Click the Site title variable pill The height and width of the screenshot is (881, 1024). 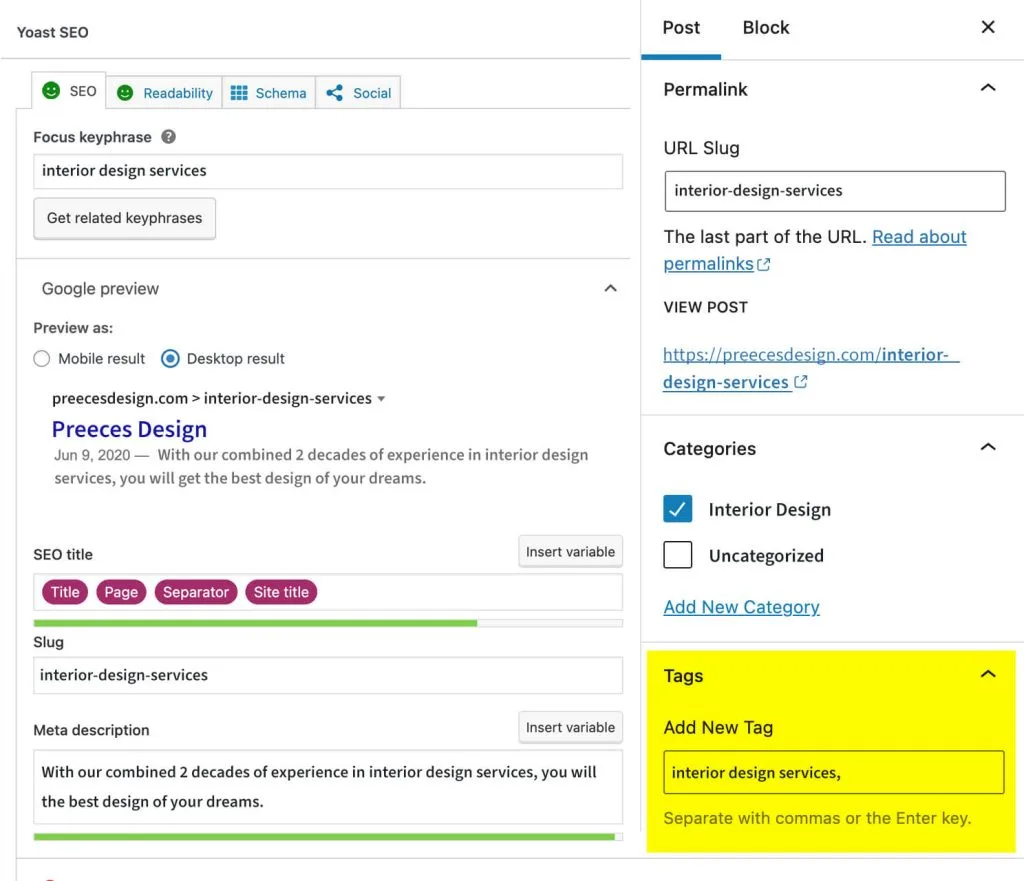tap(281, 592)
